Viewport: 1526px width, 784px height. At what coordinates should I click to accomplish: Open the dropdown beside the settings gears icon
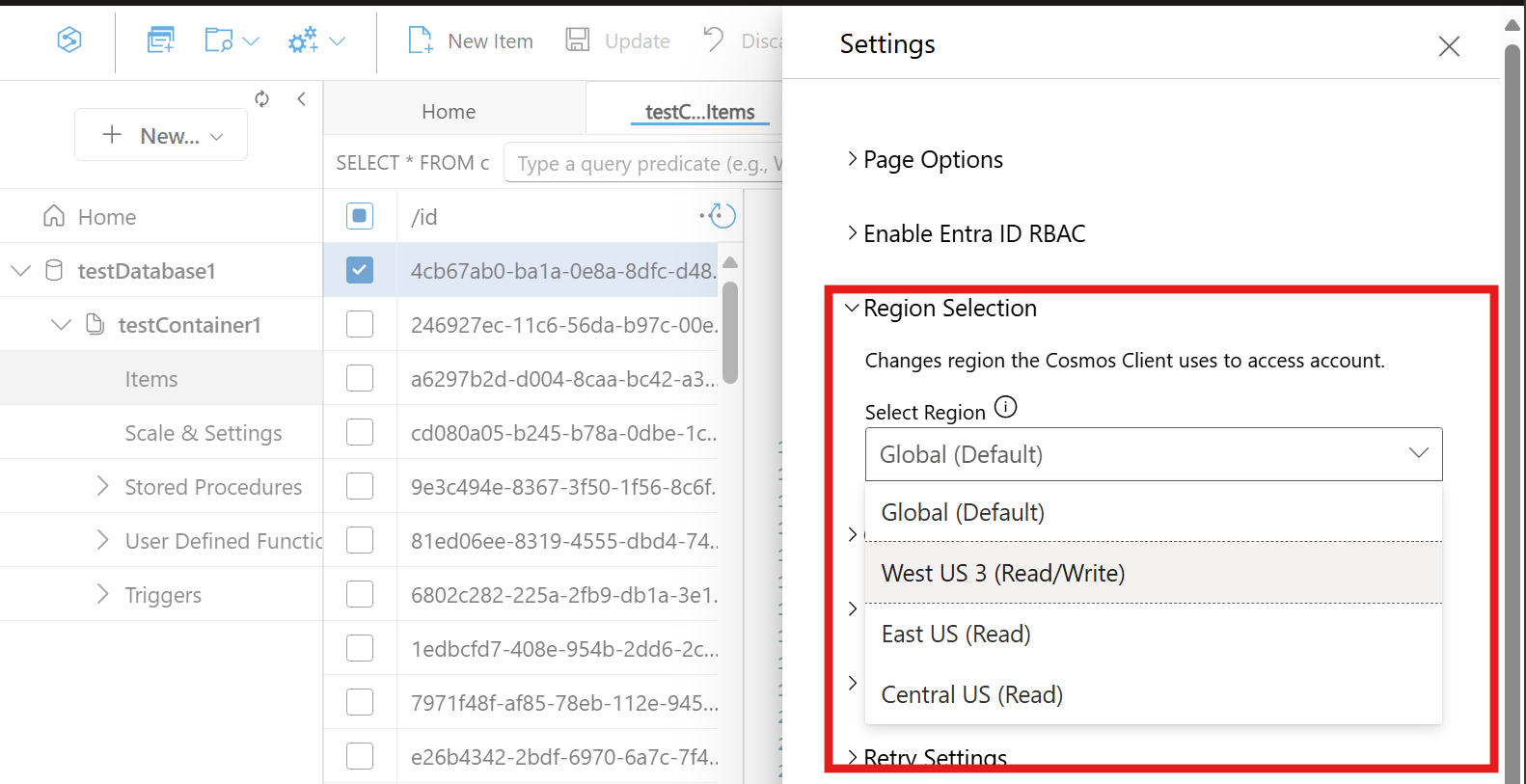(x=338, y=41)
